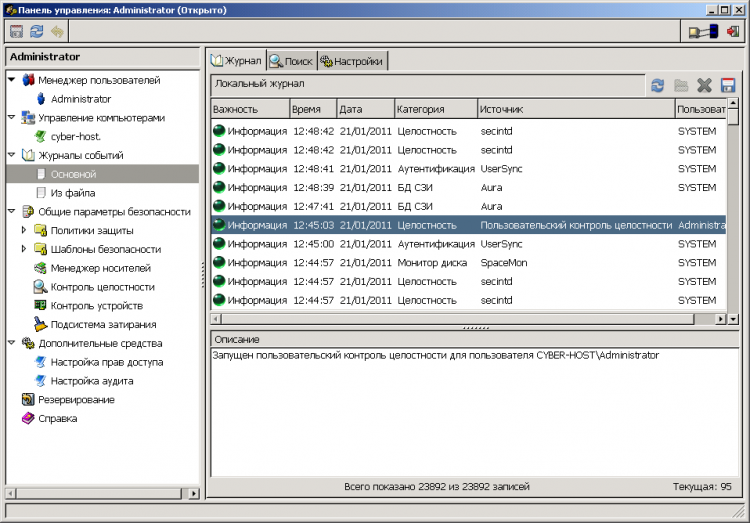
Task: Click the Дополнительные средства gears icon
Action: 28,343
